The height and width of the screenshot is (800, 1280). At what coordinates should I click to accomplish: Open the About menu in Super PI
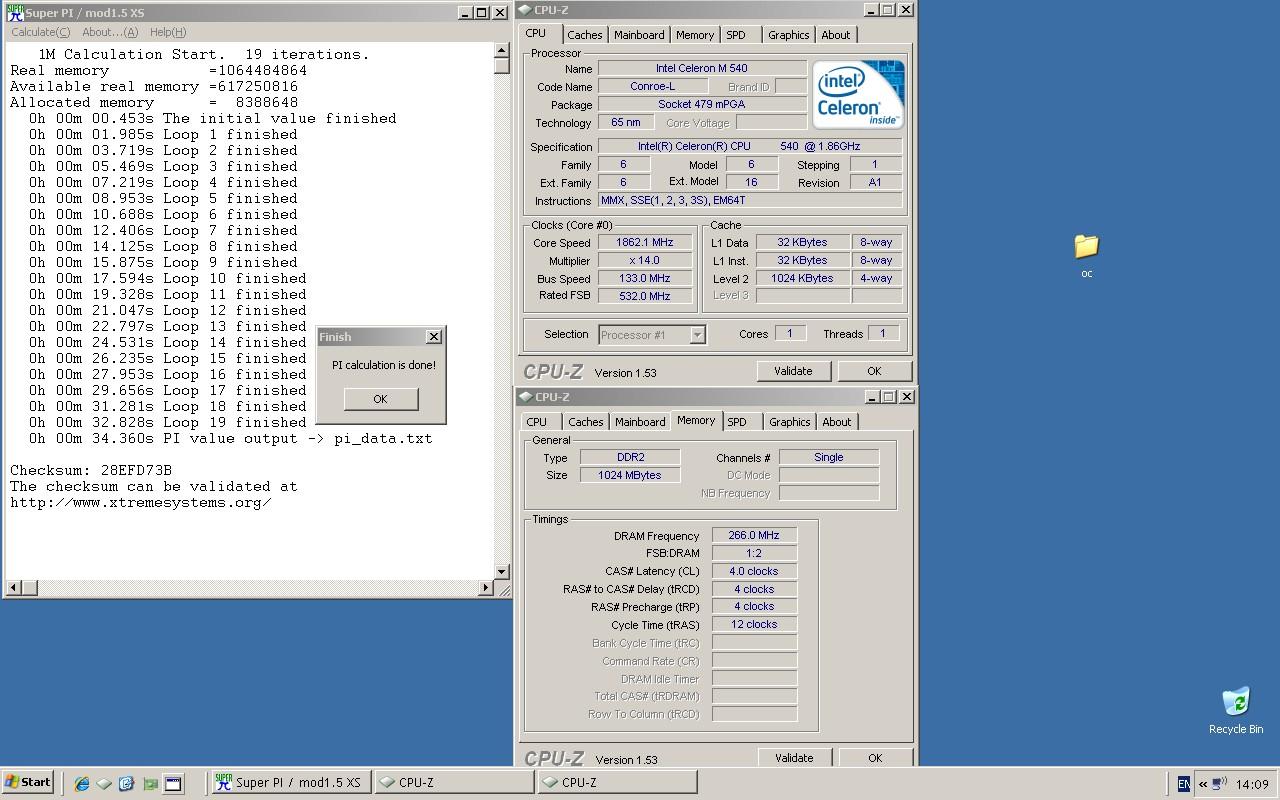point(110,32)
